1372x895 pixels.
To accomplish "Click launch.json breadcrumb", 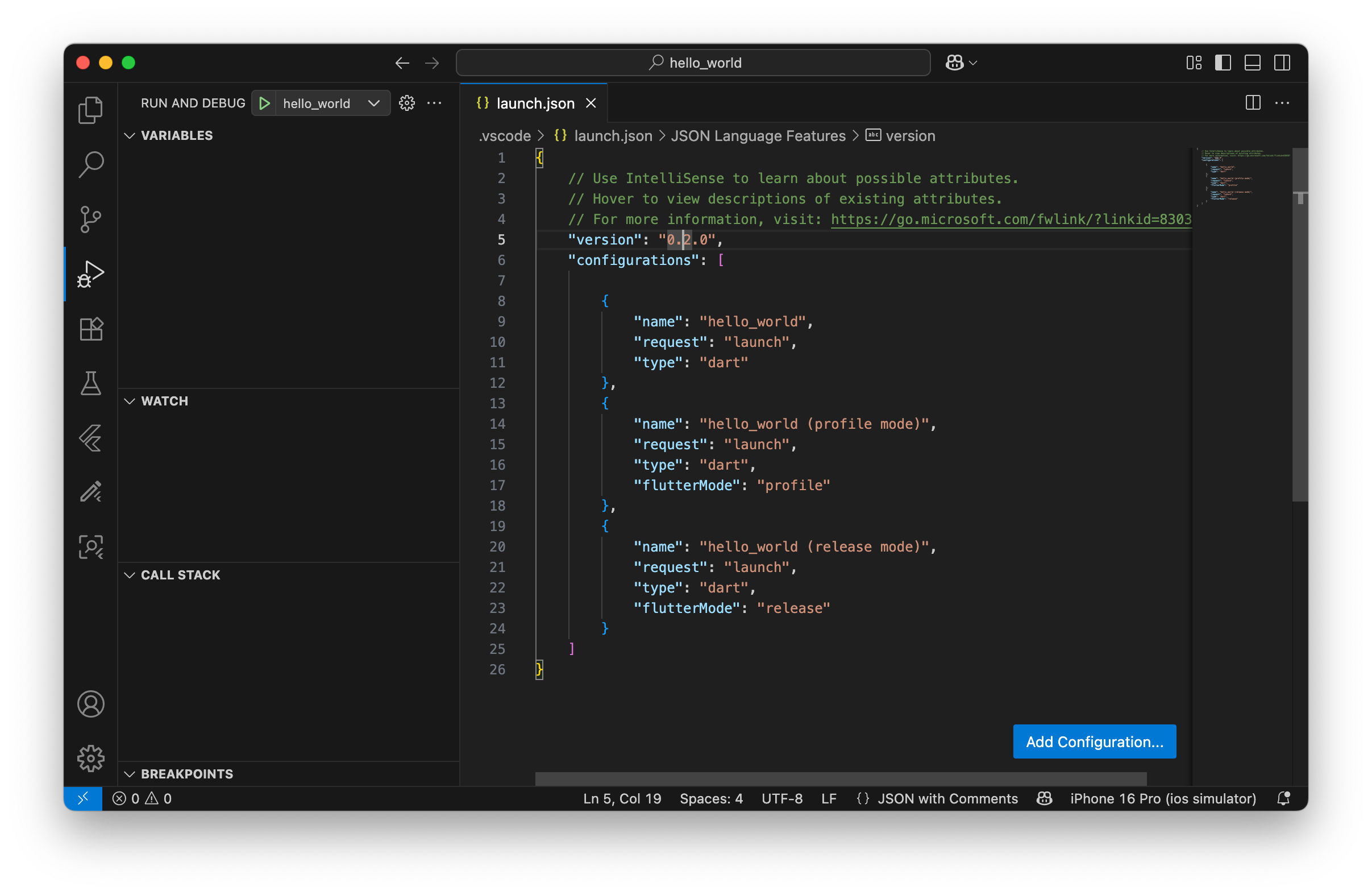I will 613,136.
